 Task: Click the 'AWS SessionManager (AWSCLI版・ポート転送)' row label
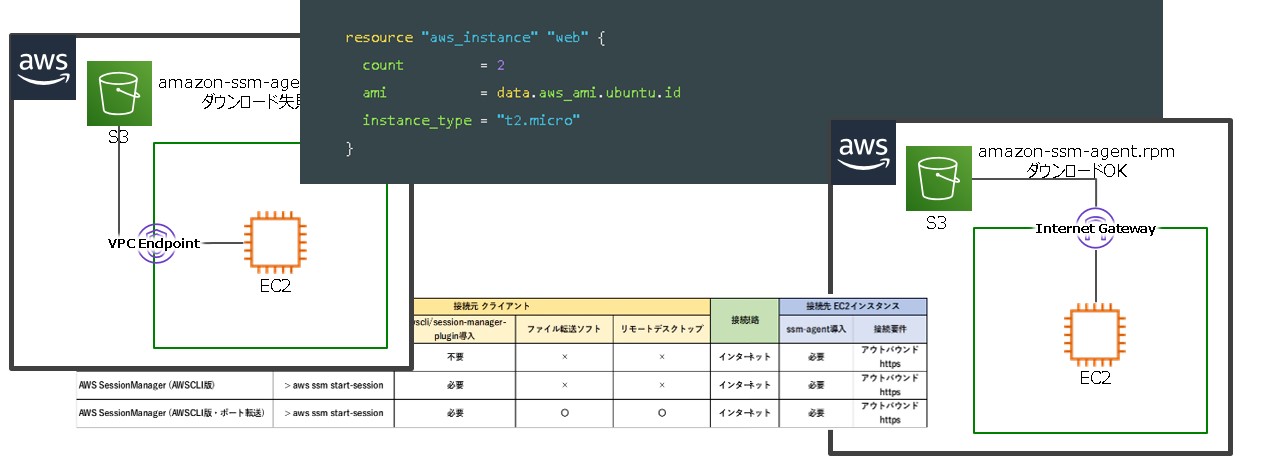pyautogui.click(x=170, y=412)
